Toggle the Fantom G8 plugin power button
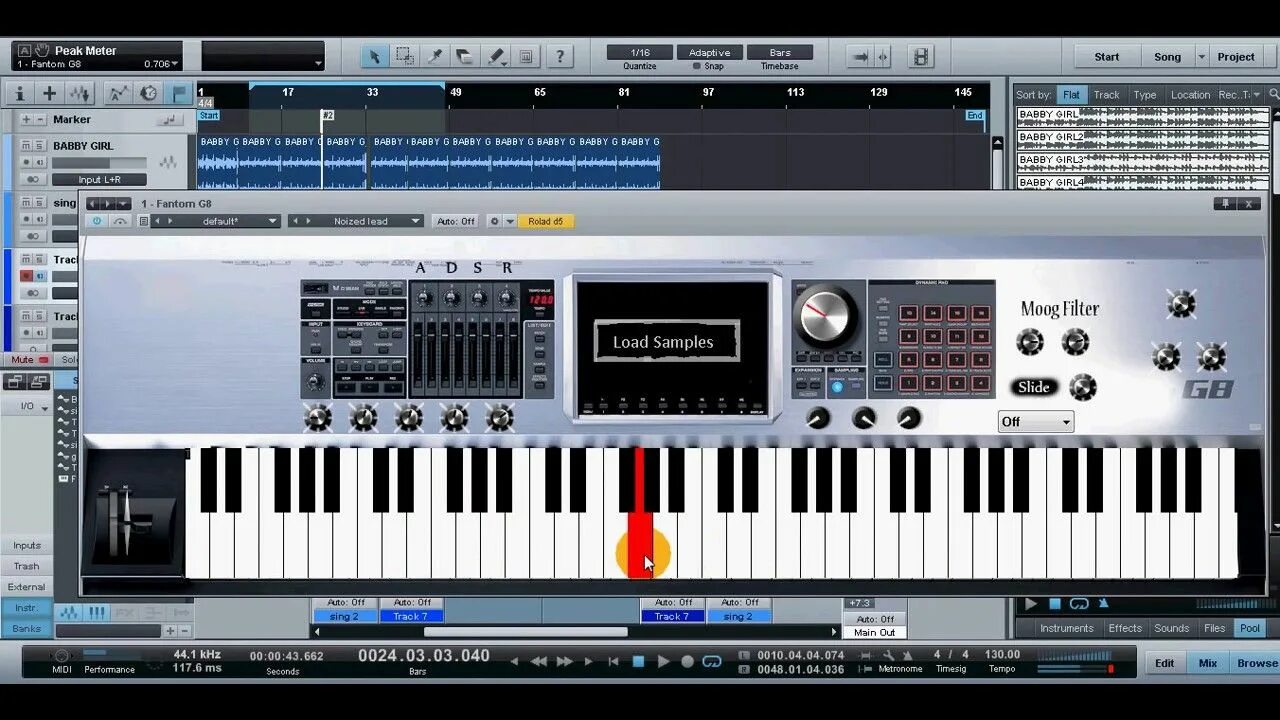The image size is (1280, 720). (x=96, y=221)
